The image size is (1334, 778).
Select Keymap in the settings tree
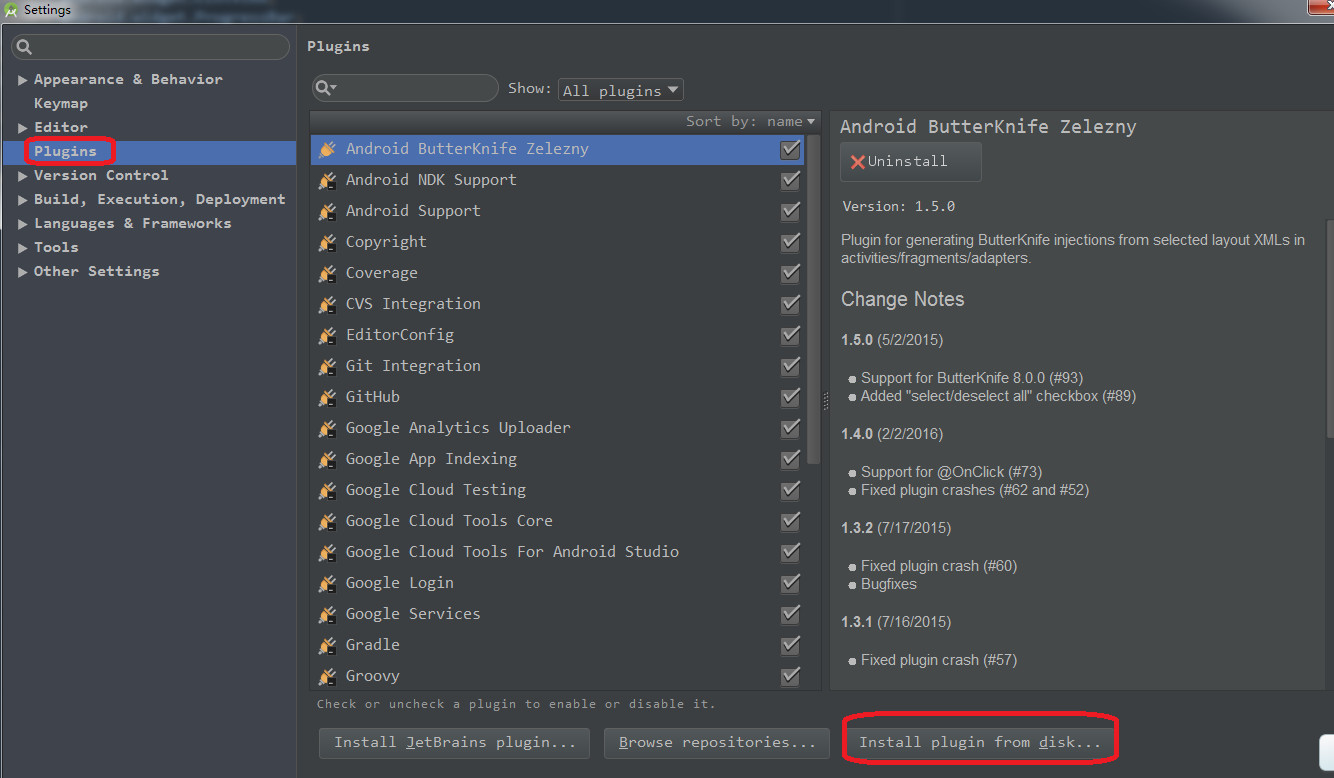[61, 104]
